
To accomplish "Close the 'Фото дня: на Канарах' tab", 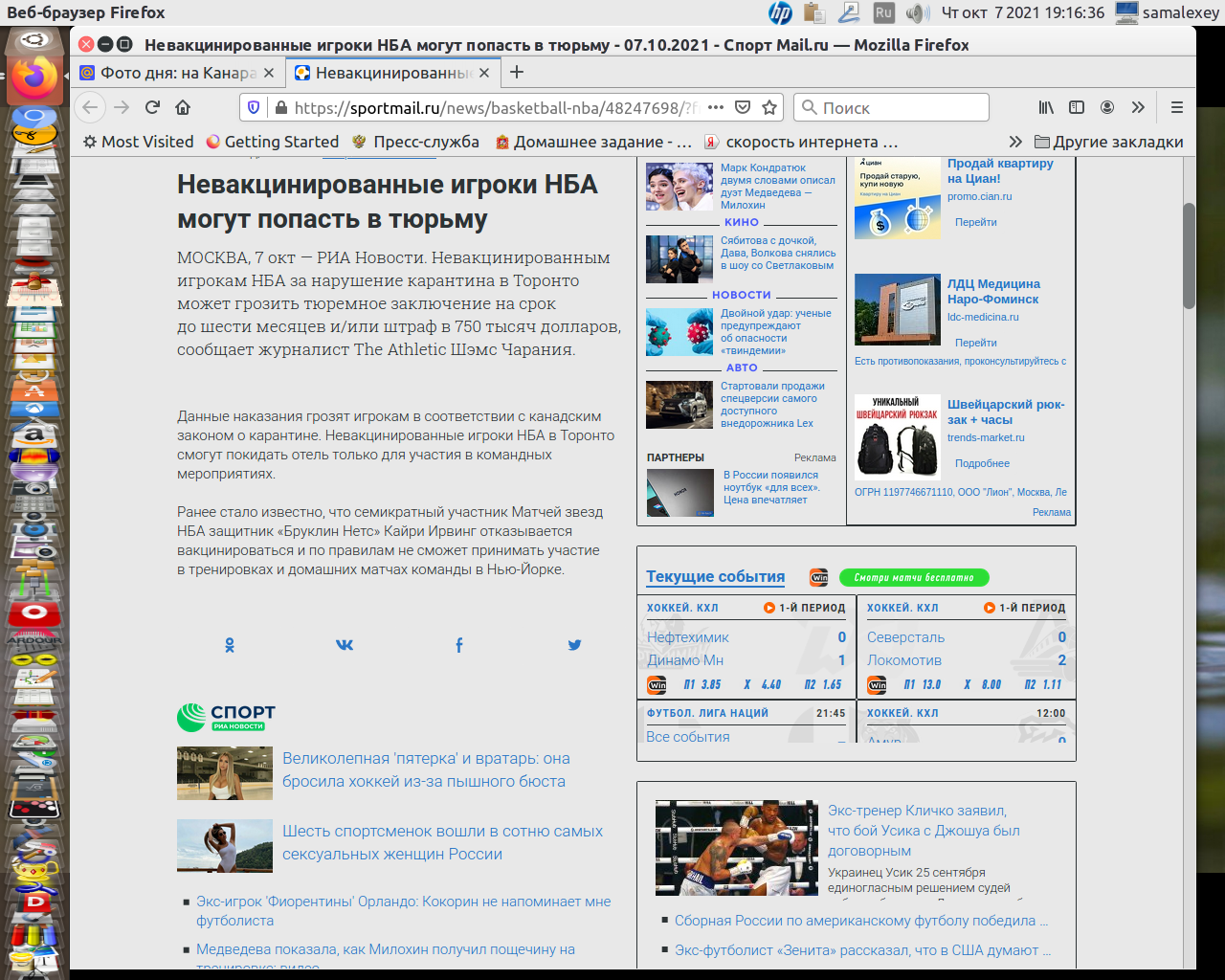I will pyautogui.click(x=269, y=73).
